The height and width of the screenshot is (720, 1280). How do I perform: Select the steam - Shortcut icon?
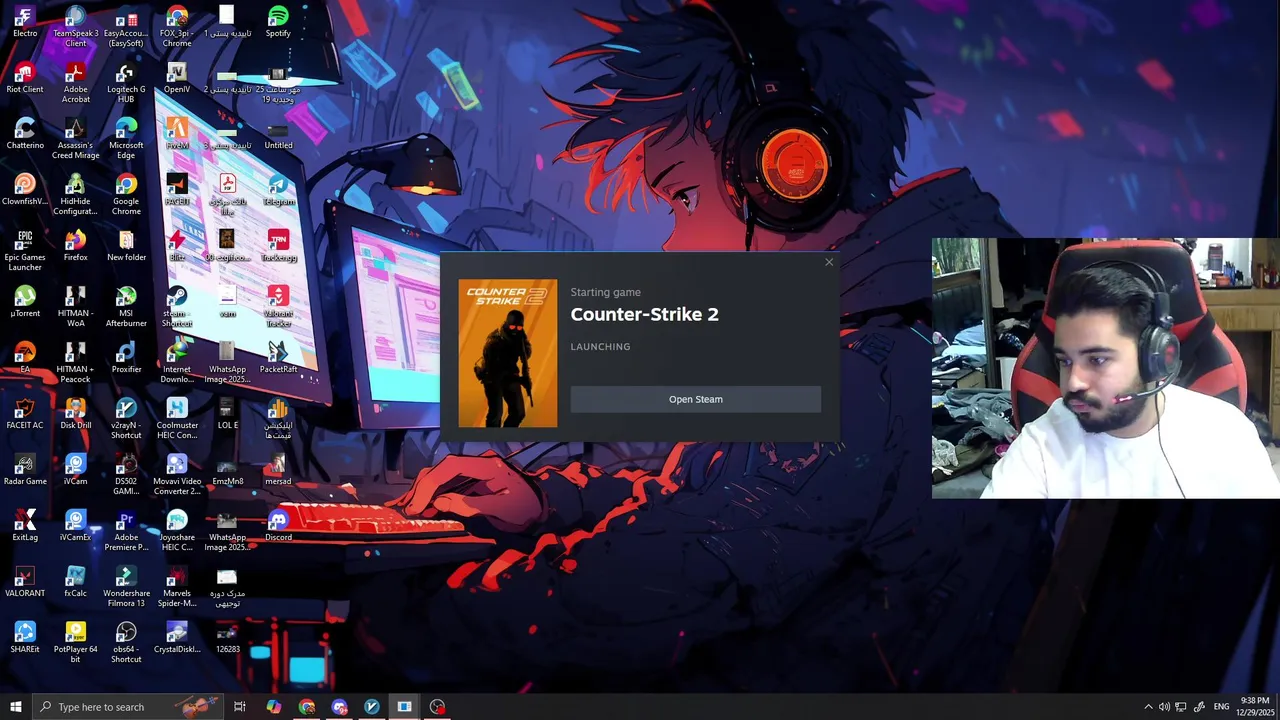(x=176, y=307)
